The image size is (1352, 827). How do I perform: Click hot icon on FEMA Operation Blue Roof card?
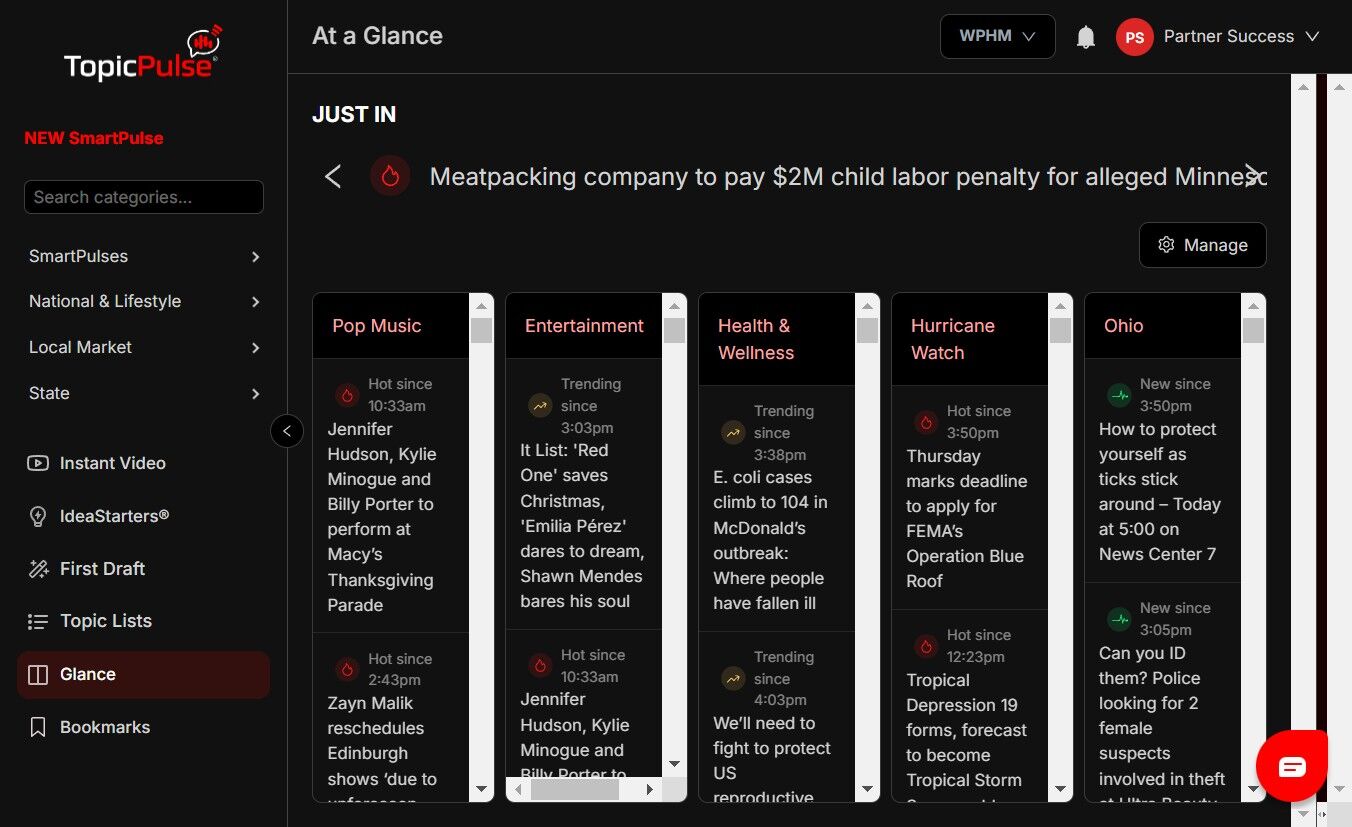926,422
